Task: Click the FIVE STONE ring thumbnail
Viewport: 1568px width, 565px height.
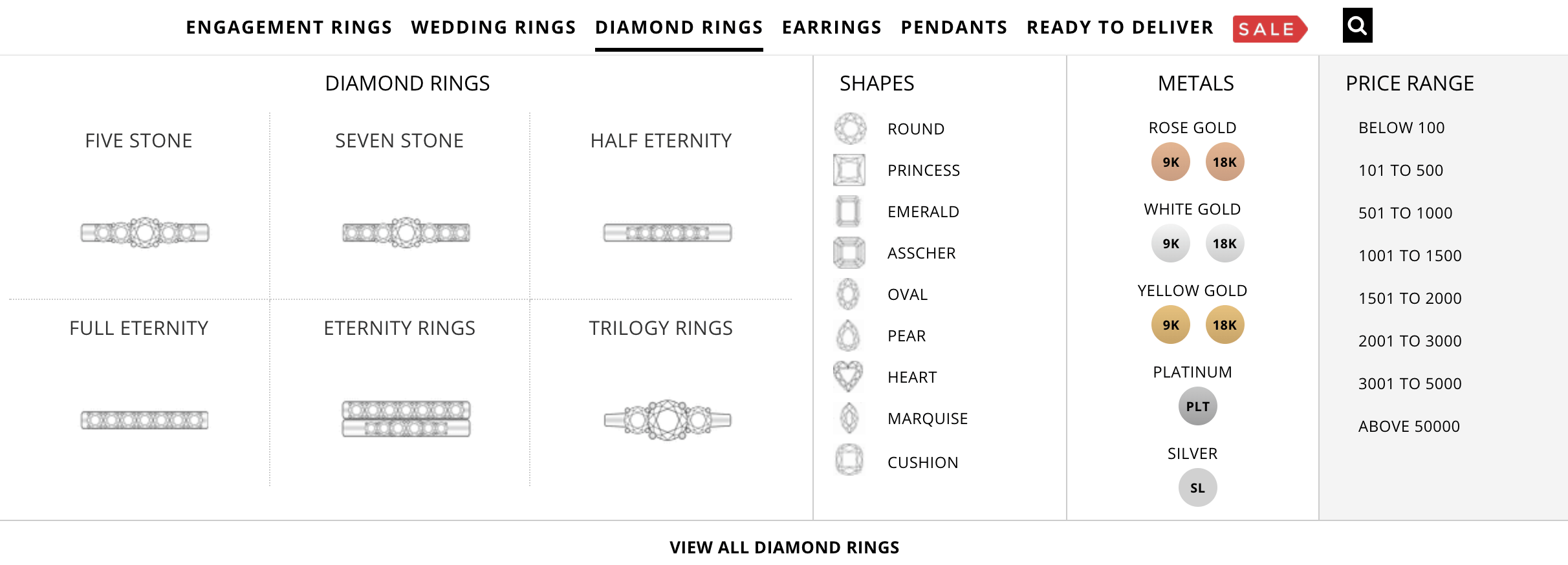Action: [x=145, y=231]
